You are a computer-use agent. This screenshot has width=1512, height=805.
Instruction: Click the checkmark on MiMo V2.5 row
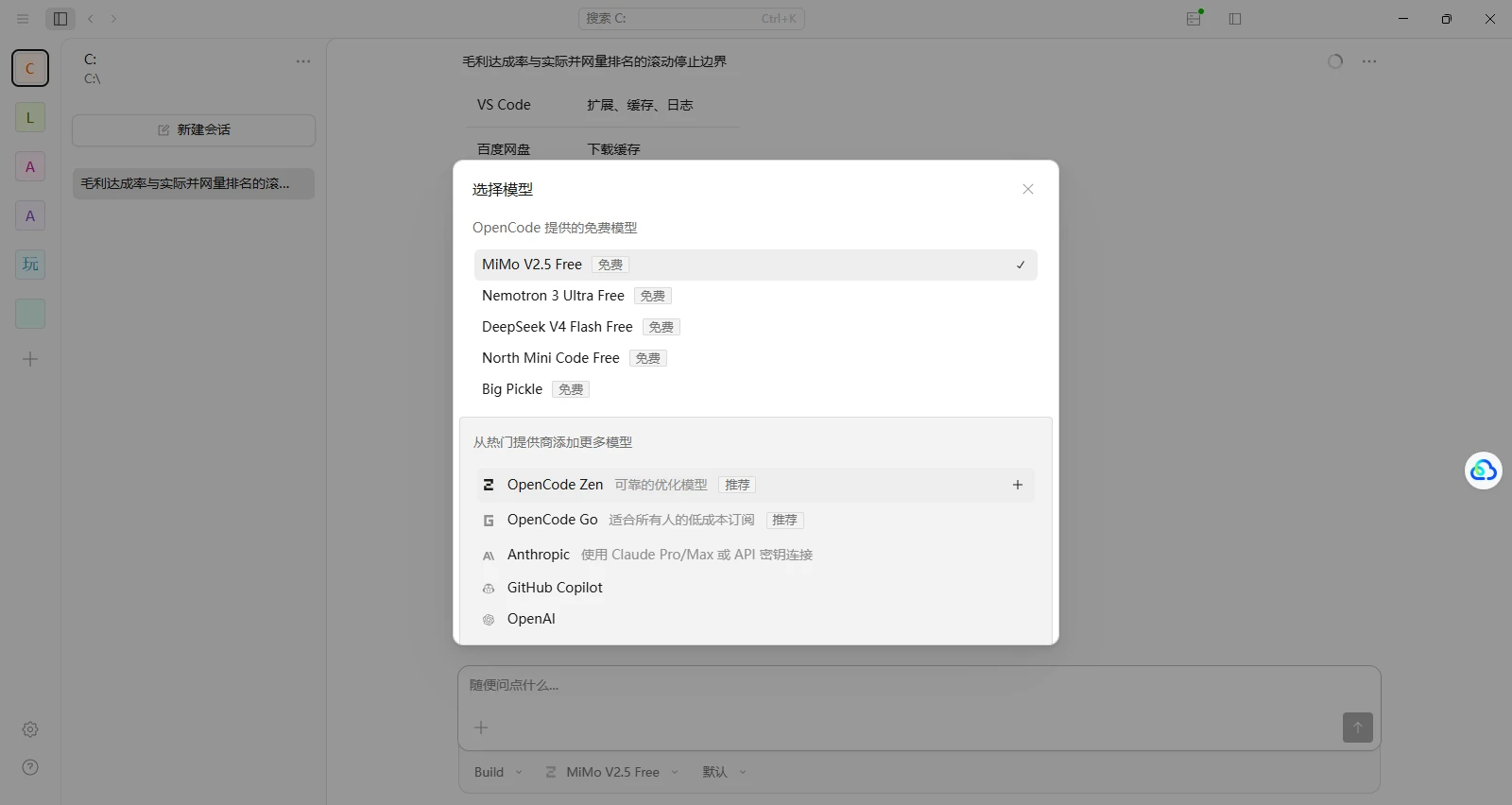click(1021, 265)
